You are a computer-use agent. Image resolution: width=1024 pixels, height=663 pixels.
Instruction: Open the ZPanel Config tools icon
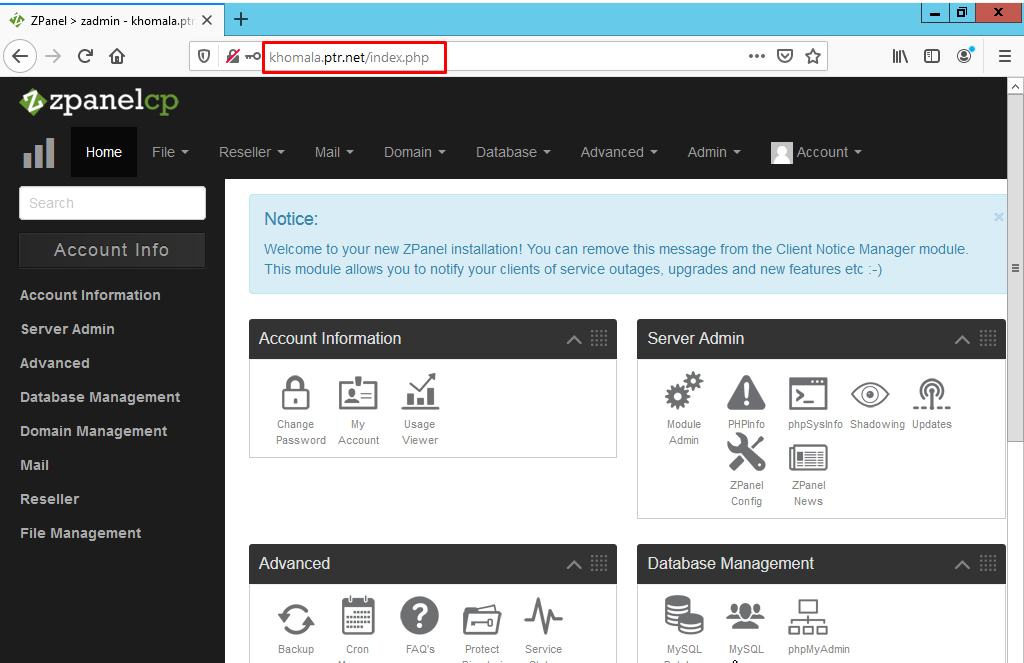click(746, 453)
